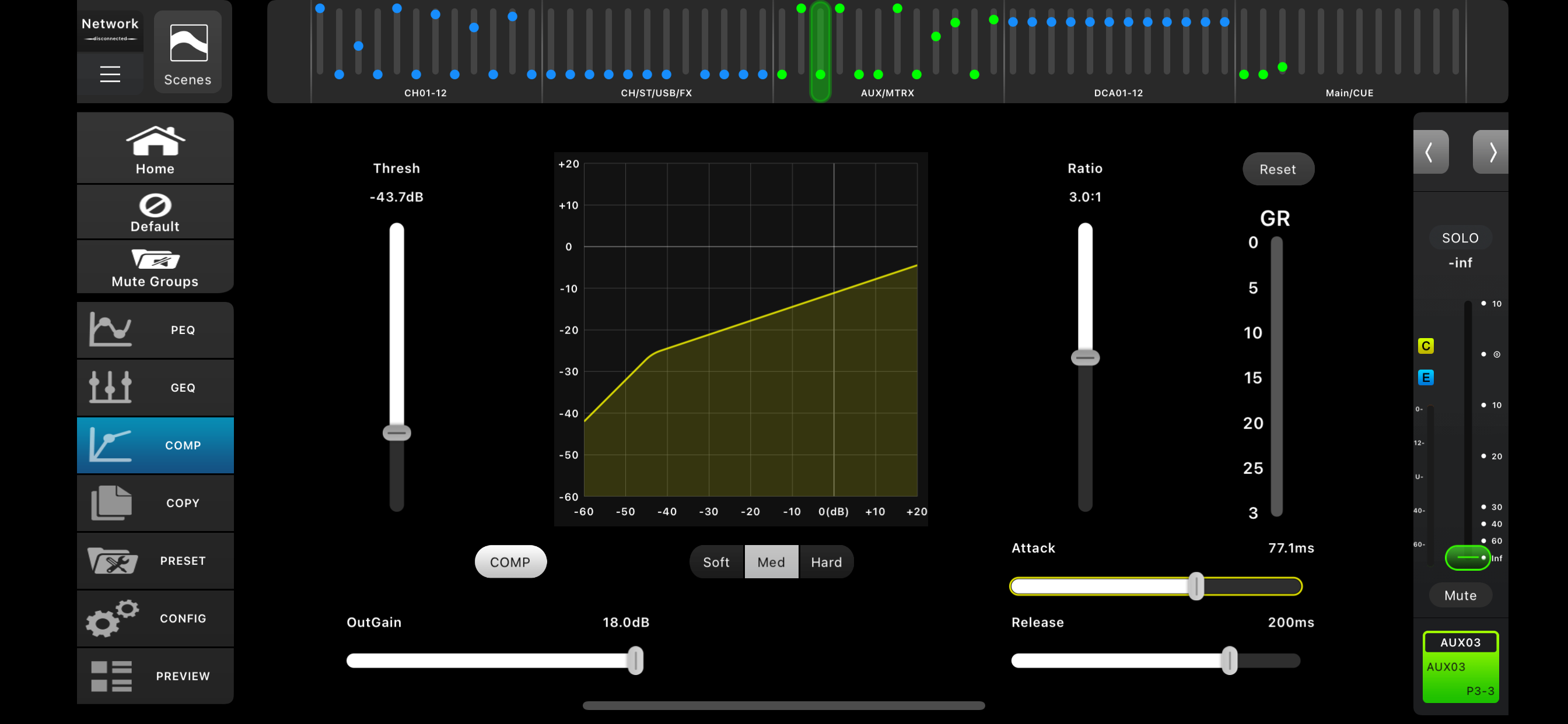Go to next channel with right arrow
This screenshot has width=1568, height=724.
[x=1490, y=152]
